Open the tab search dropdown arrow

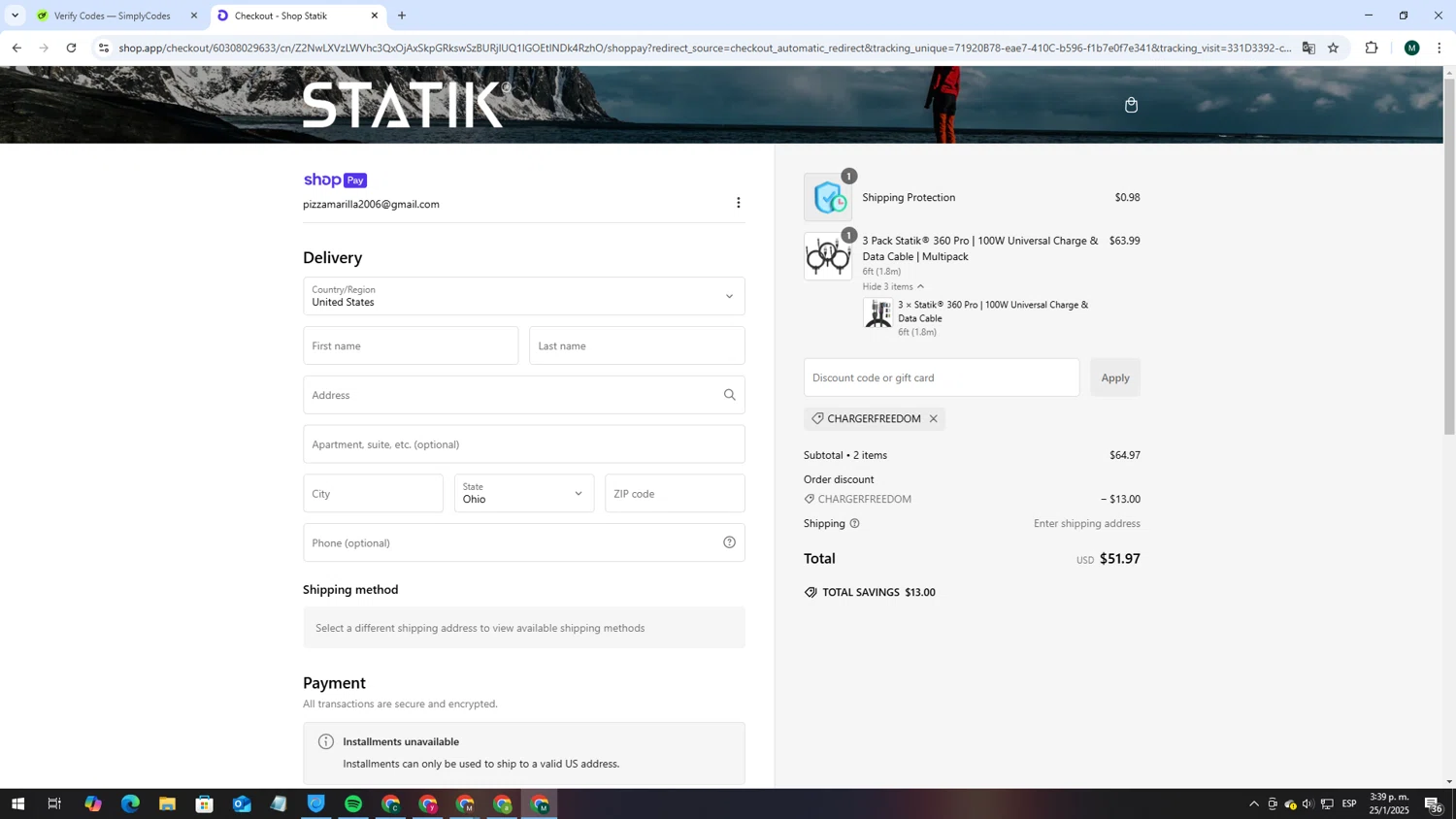pyautogui.click(x=15, y=16)
